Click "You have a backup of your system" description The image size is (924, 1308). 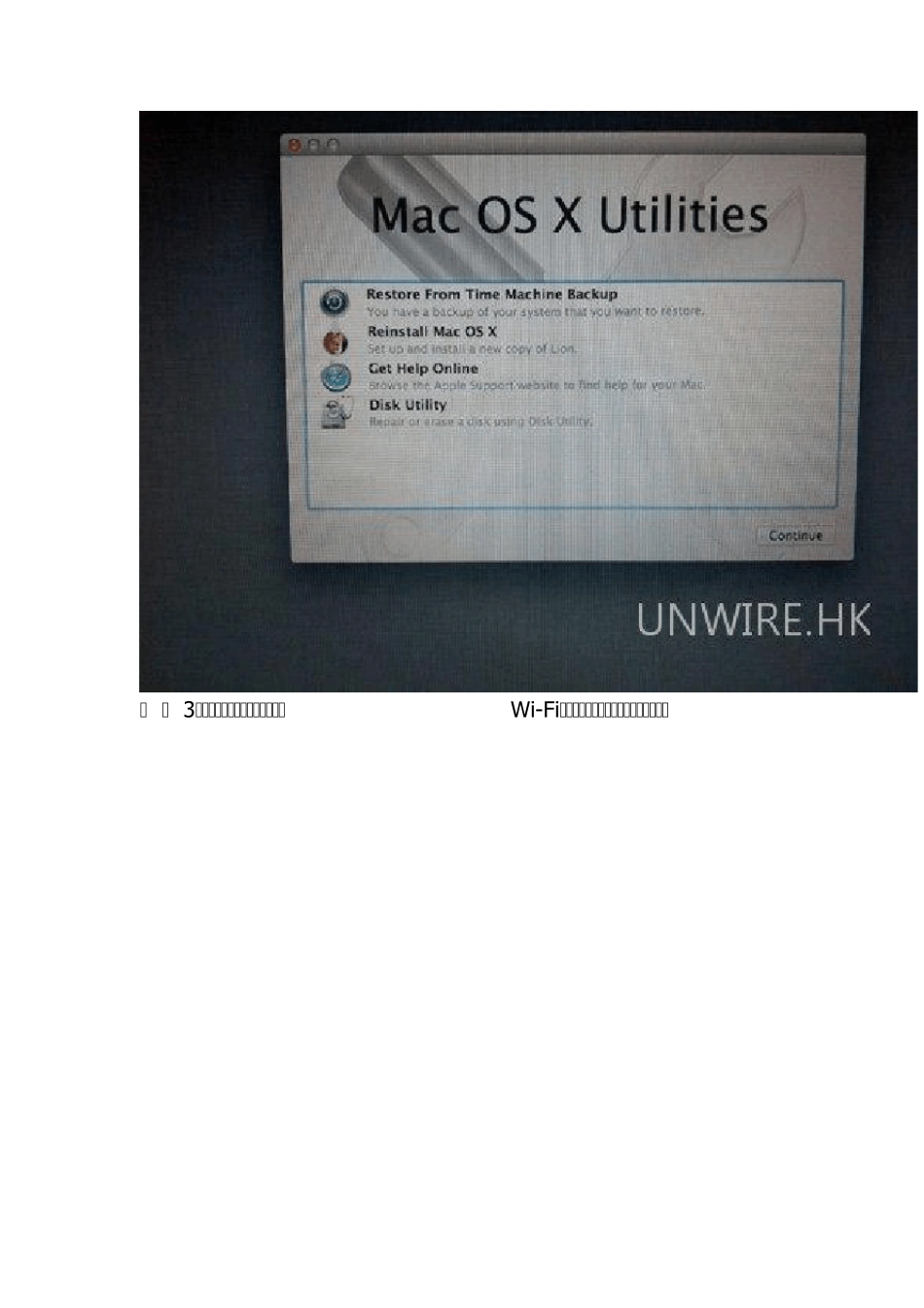click(535, 312)
